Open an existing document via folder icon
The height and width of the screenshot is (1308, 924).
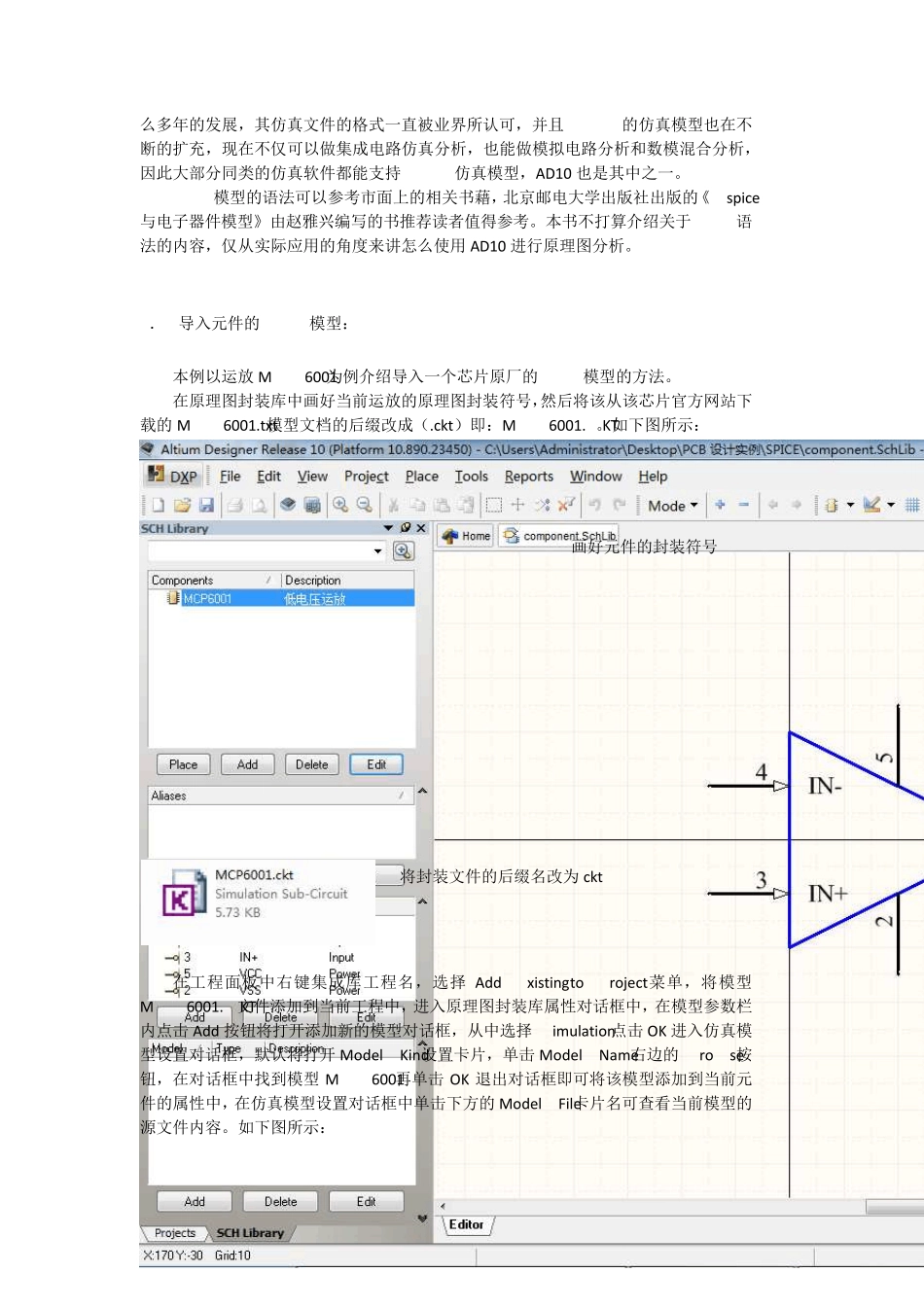182,505
